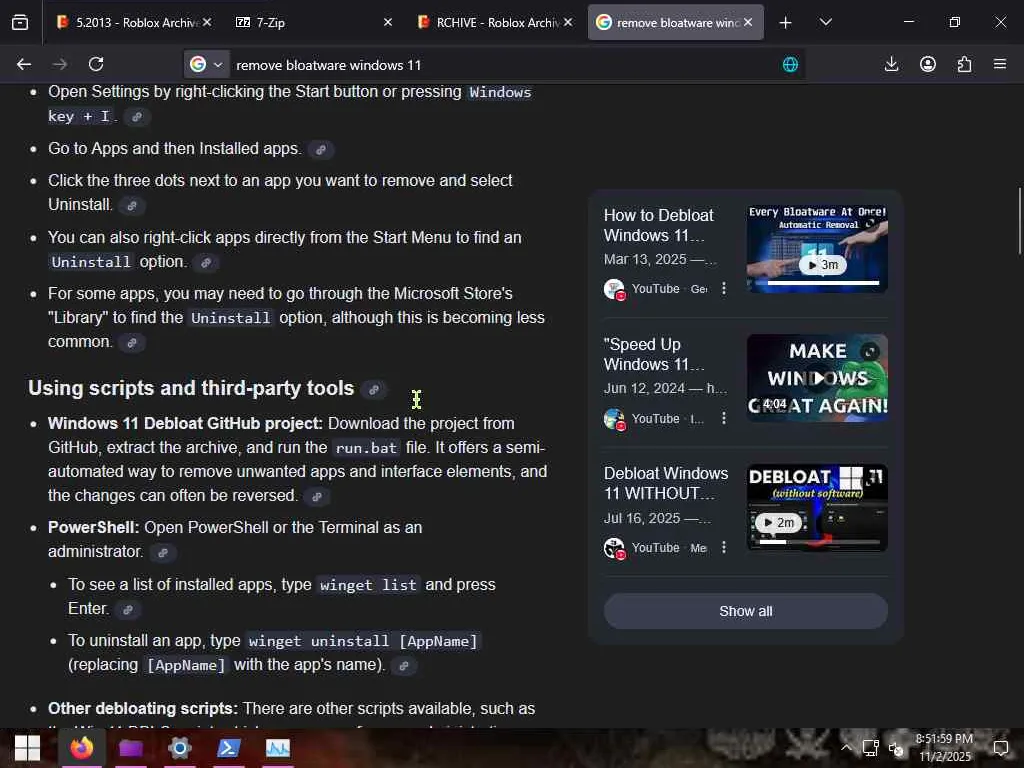Open source link after app's name bullet
The image size is (1024, 768).
[x=404, y=666]
